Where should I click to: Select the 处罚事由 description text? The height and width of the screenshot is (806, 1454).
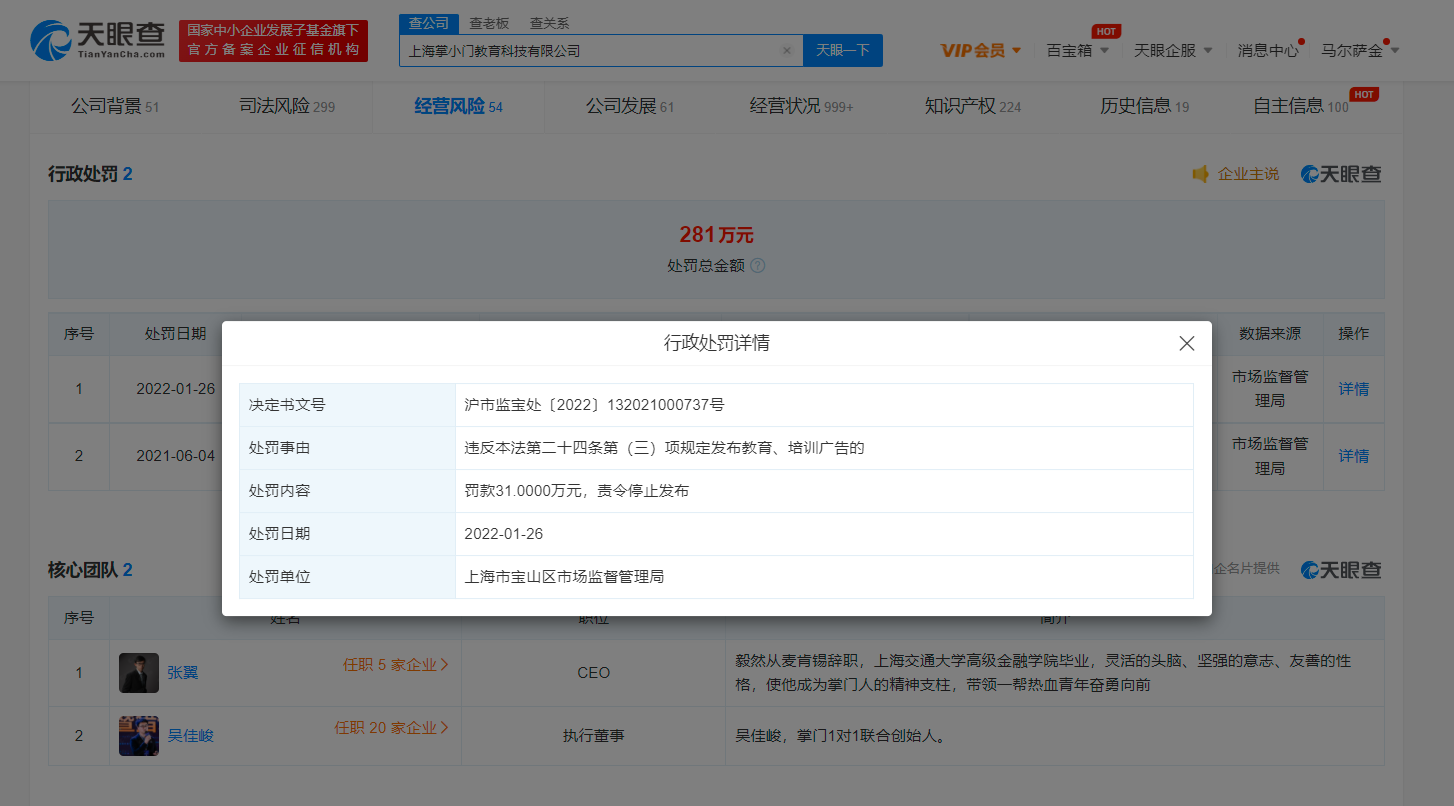click(664, 448)
